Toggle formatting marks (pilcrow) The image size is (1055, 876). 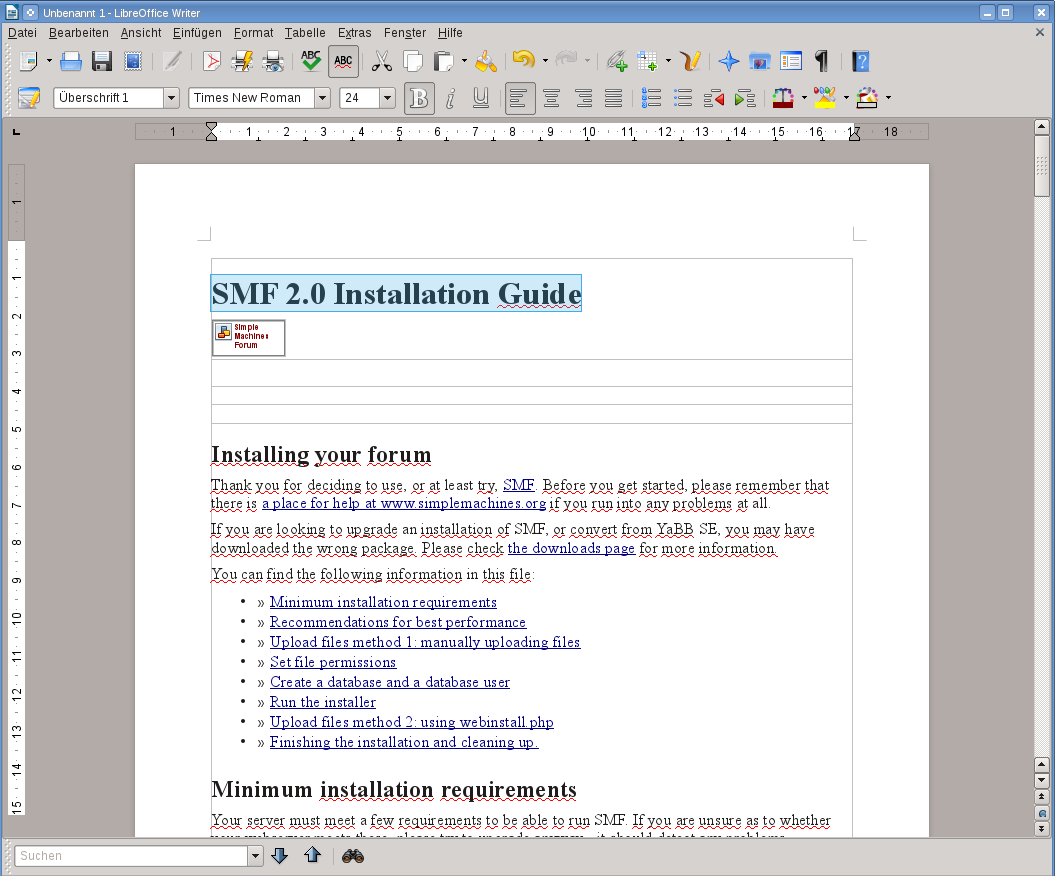tap(821, 62)
